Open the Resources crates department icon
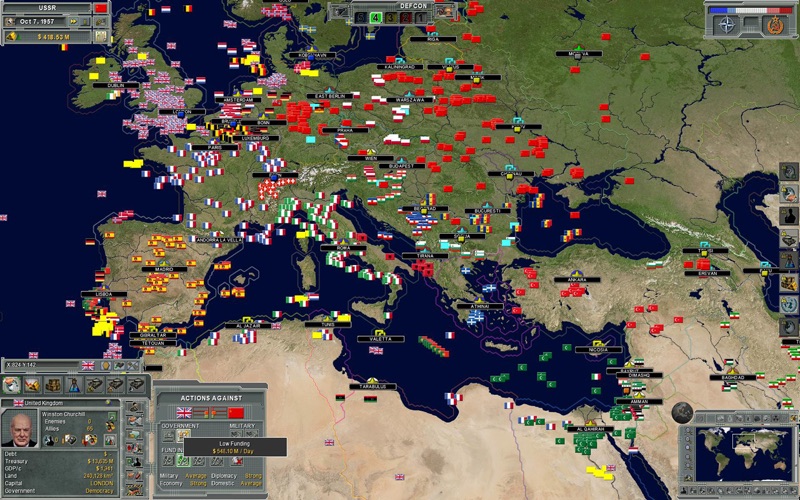 (x=53, y=385)
